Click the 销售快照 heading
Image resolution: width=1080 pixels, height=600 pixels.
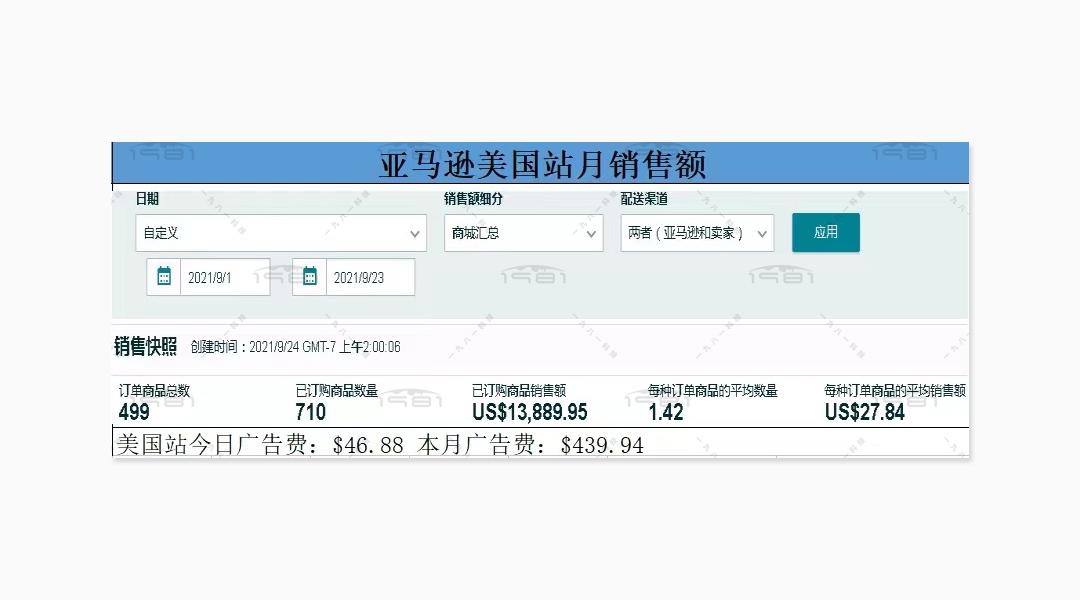point(145,346)
